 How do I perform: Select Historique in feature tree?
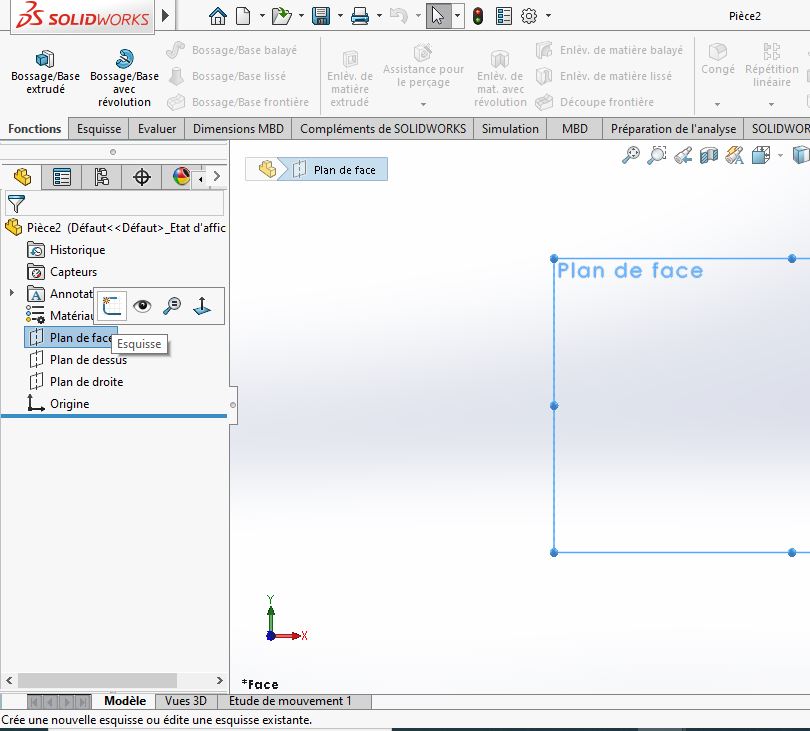coord(77,250)
